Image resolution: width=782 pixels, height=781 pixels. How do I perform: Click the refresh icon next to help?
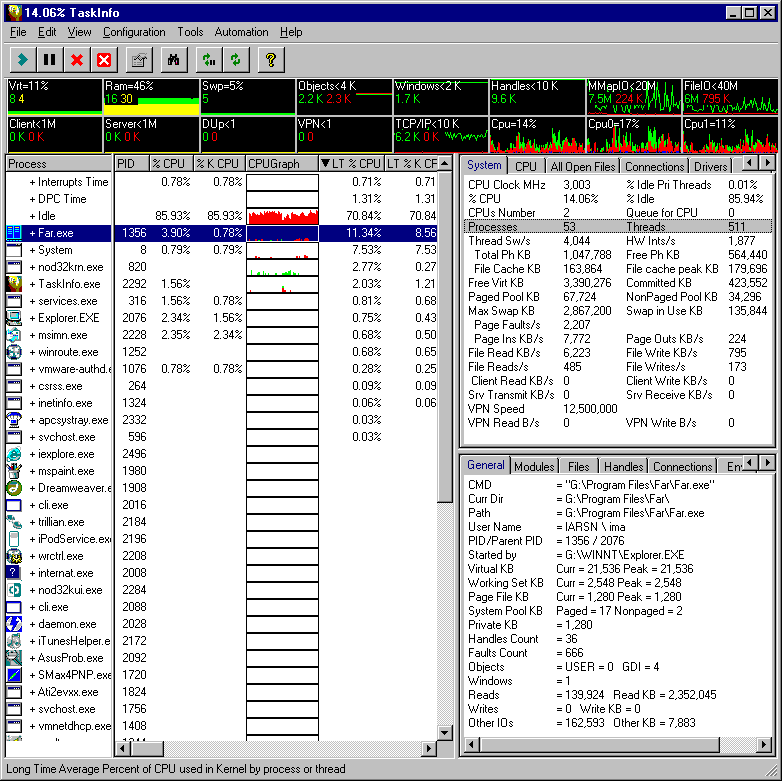pos(235,60)
